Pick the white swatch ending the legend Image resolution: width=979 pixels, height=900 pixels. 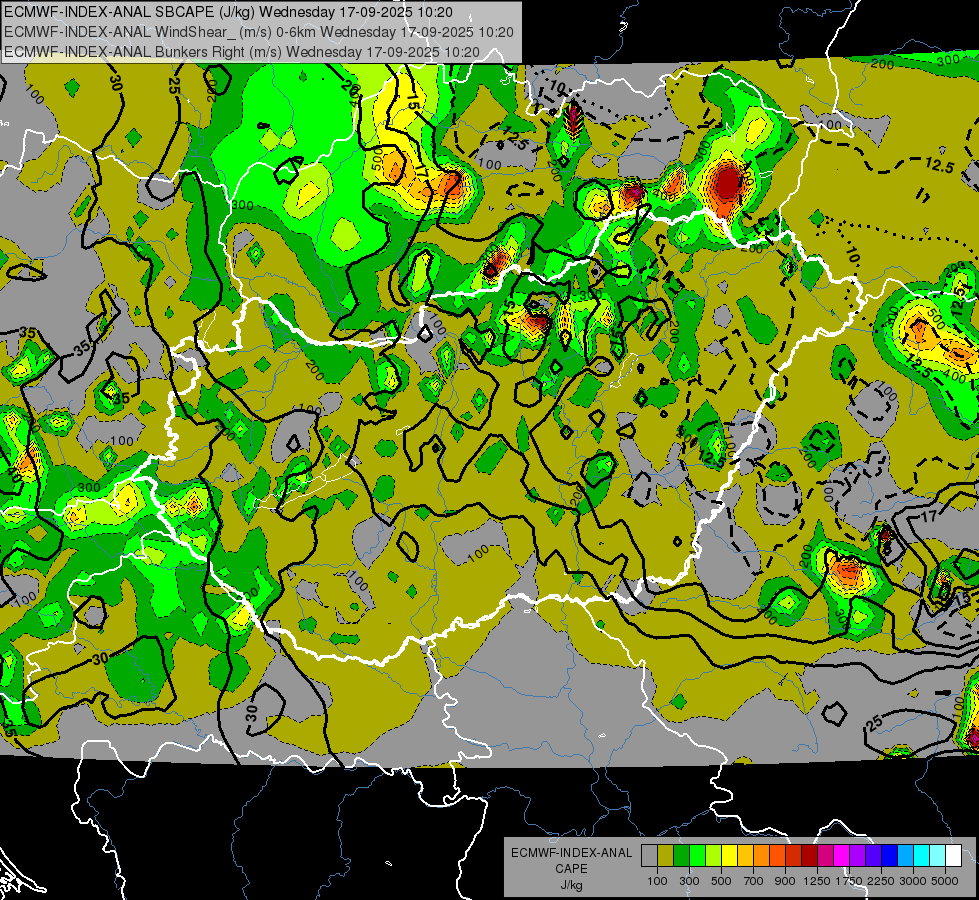[x=953, y=856]
